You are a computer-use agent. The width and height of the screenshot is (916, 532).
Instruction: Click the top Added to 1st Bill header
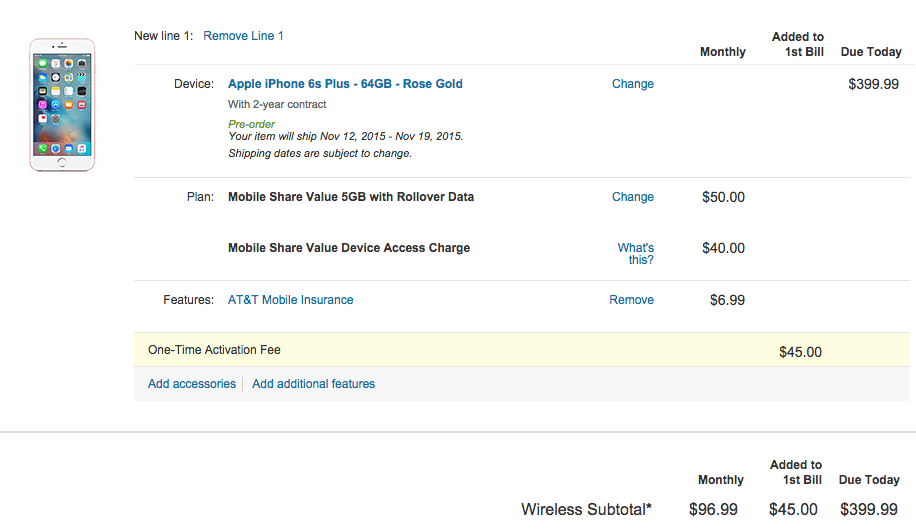[798, 44]
